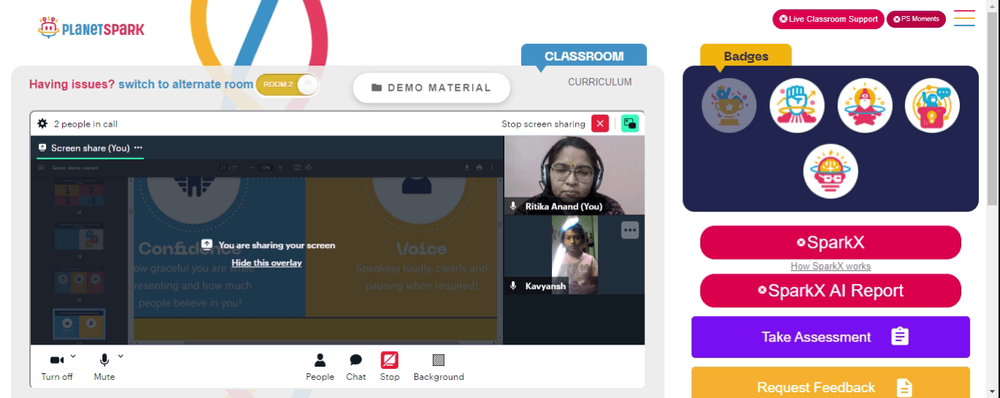Open the Chat panel
Image resolution: width=1000 pixels, height=398 pixels.
click(356, 367)
